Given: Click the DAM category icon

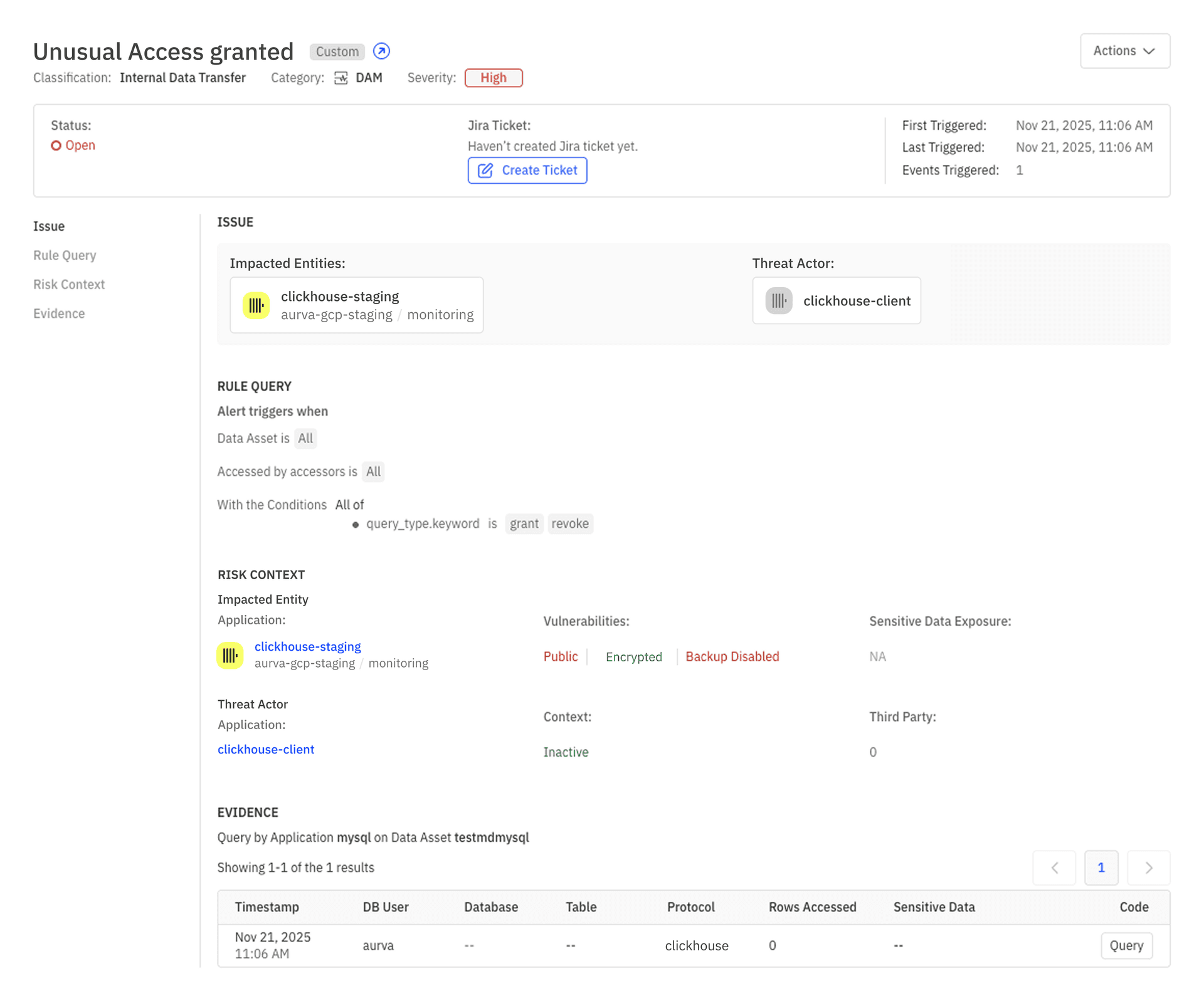Looking at the screenshot, I should pyautogui.click(x=341, y=78).
